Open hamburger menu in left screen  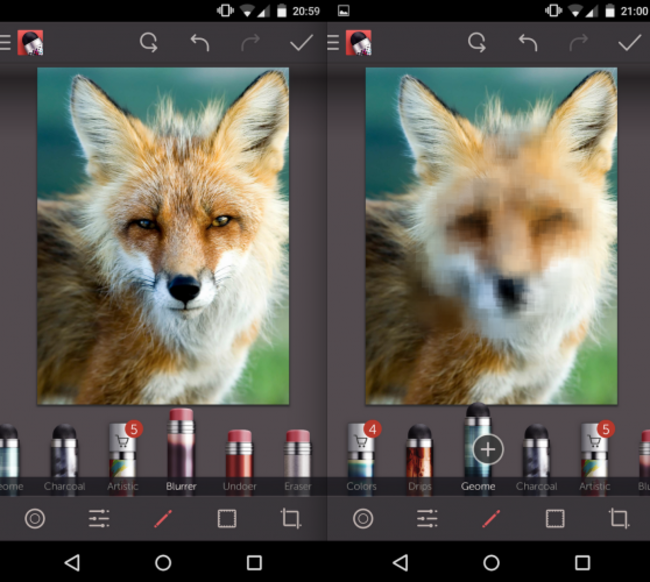5,42
